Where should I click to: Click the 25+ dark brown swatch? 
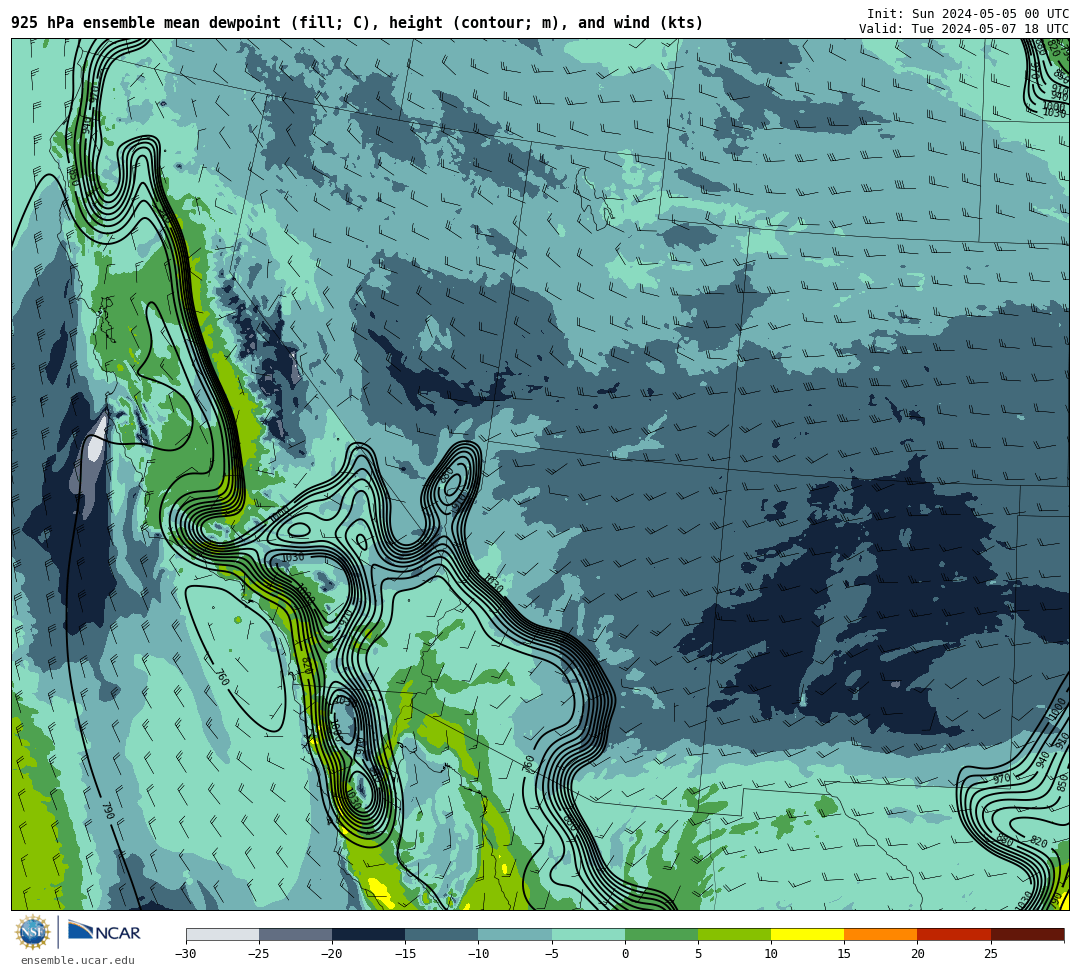pos(1028,934)
